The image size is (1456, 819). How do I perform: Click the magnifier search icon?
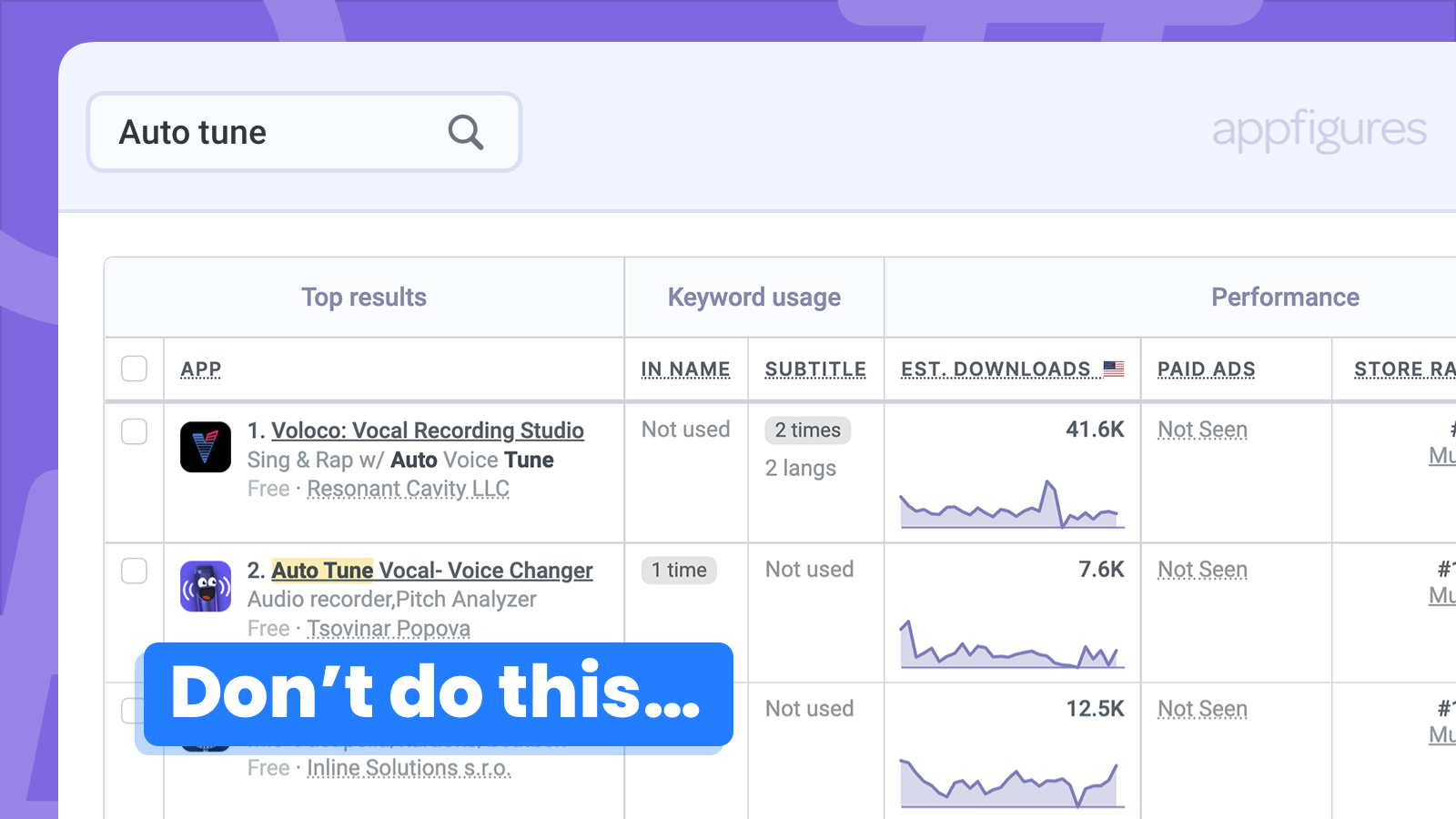coord(465,132)
